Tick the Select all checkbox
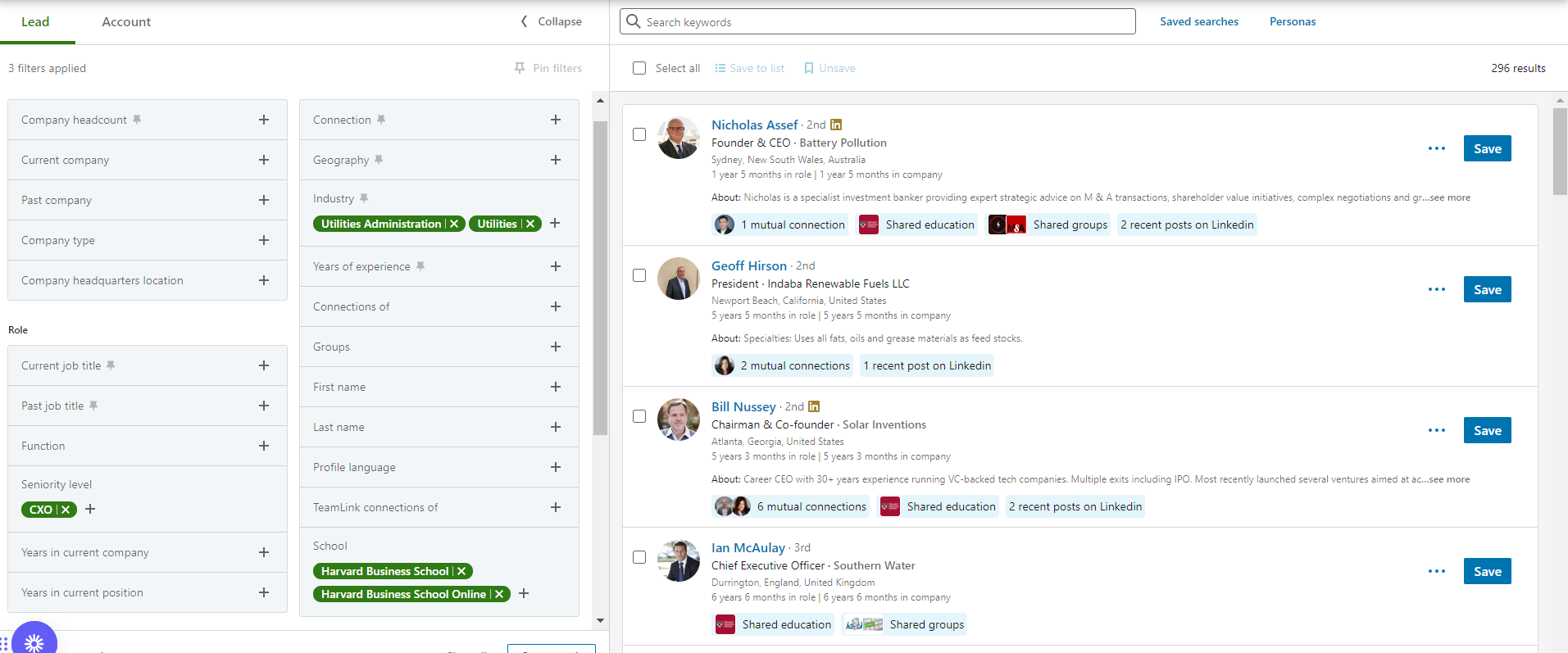 (639, 68)
